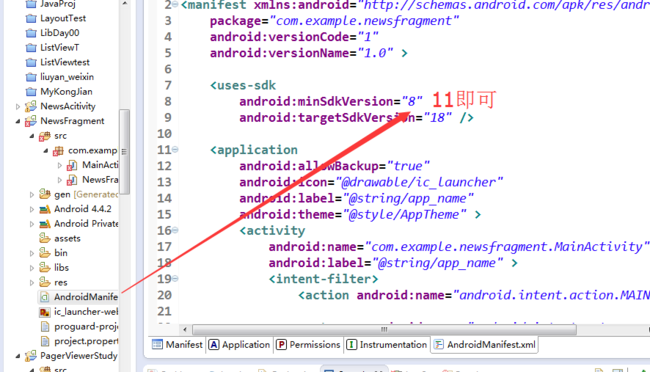Fold the application element on line 11
This screenshot has width=650, height=372.
175,149
